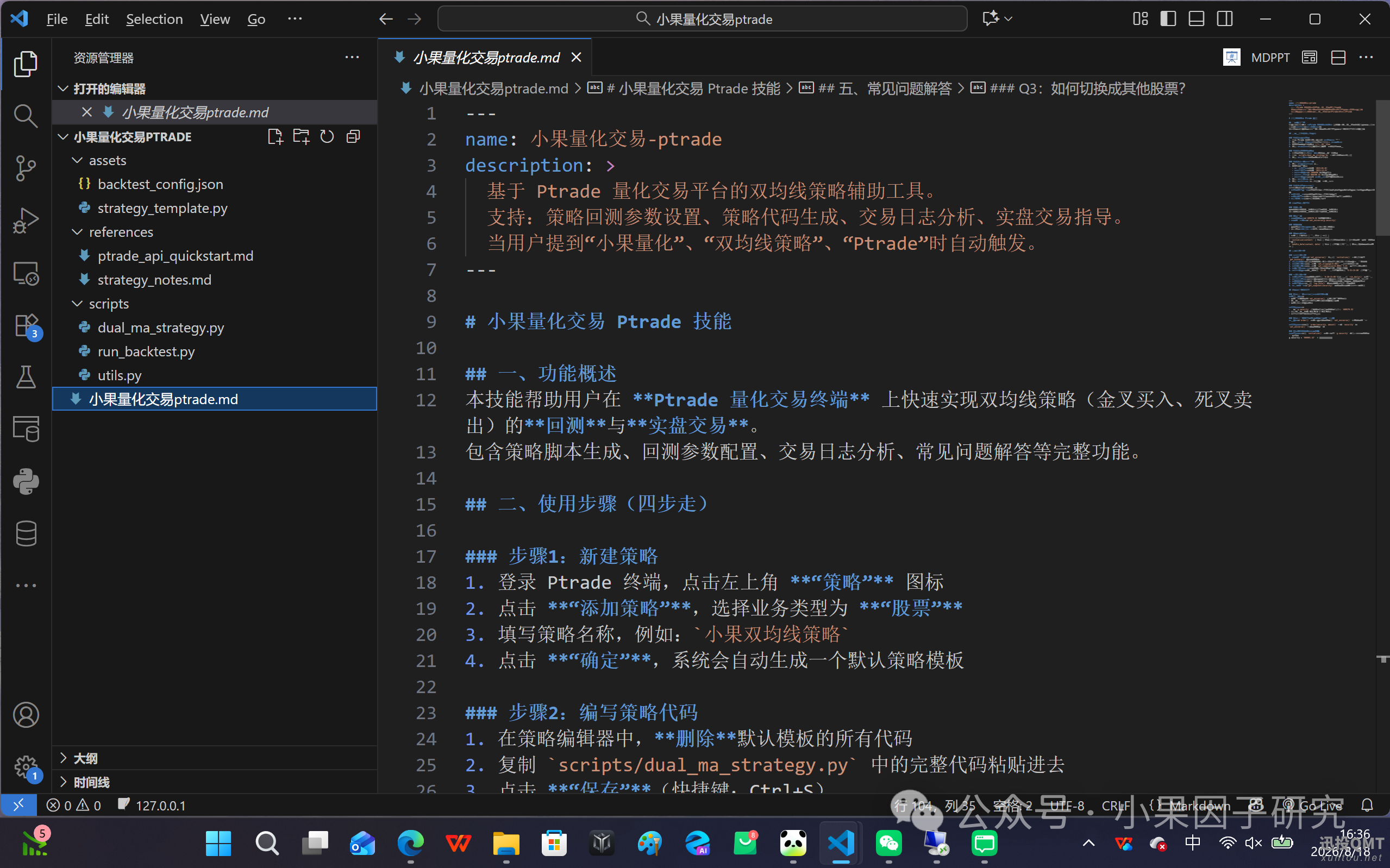1390x868 pixels.
Task: Click the MDPPT text button
Action: tap(1270, 58)
